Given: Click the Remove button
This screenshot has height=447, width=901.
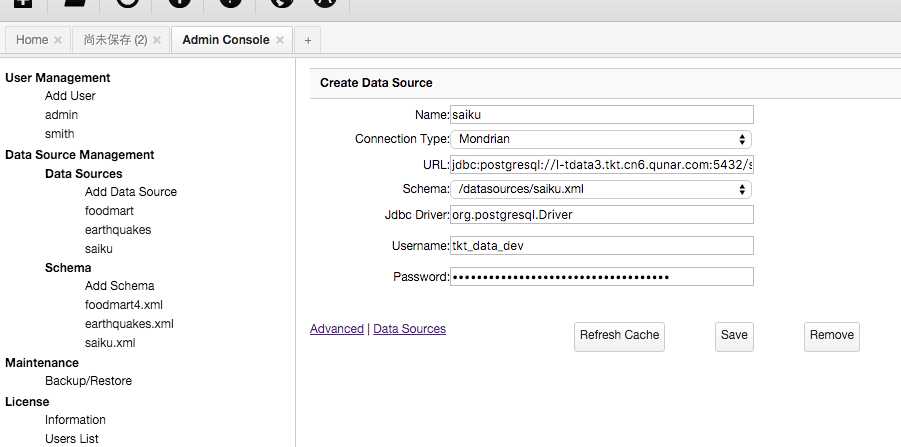Looking at the screenshot, I should click(831, 336).
